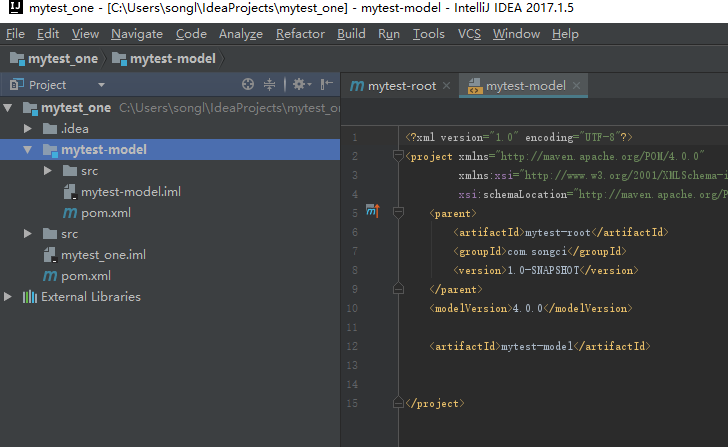Switch to the mytest-root tab

(402, 86)
